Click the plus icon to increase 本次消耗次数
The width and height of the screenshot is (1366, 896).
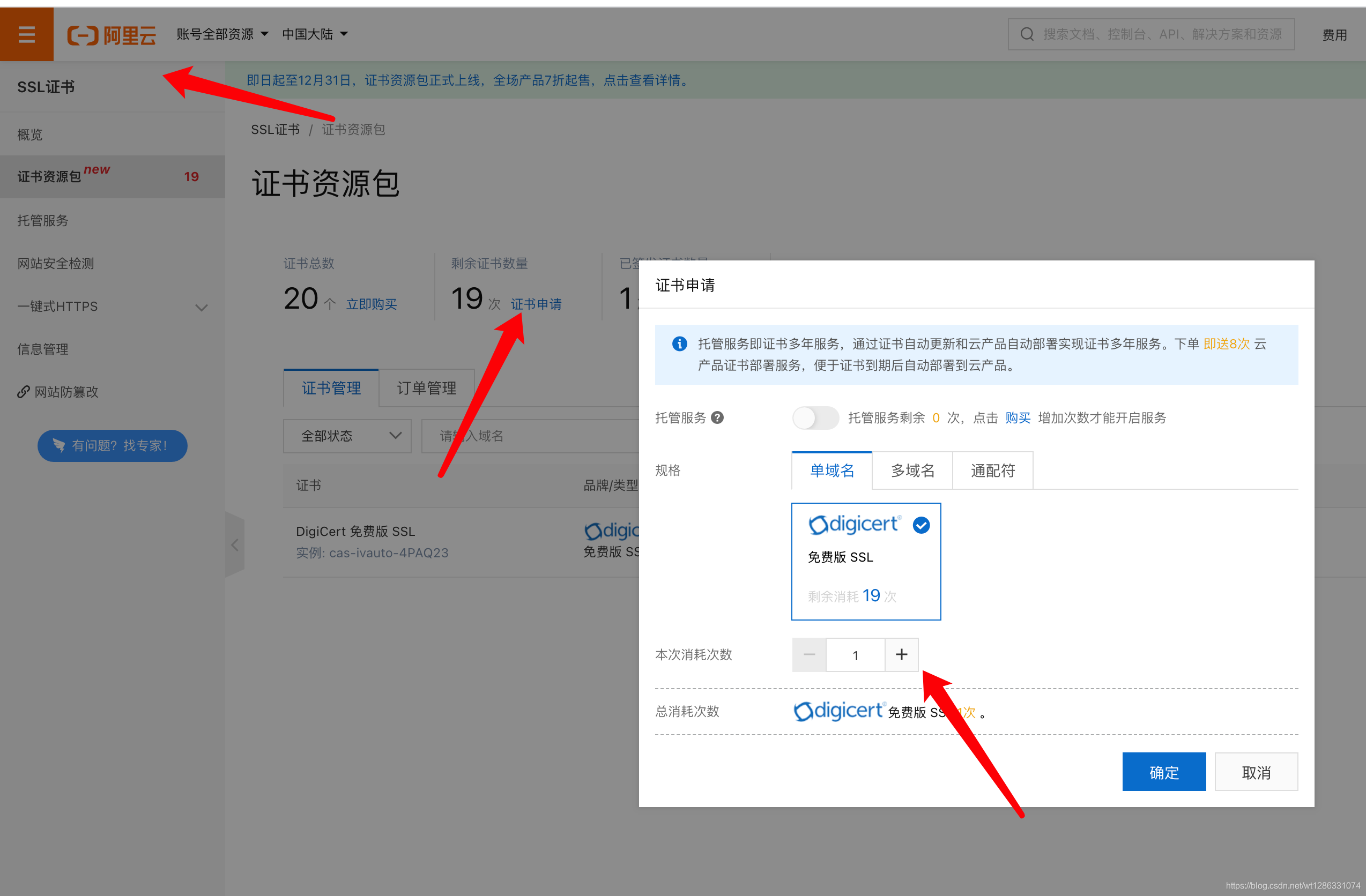[x=901, y=654]
